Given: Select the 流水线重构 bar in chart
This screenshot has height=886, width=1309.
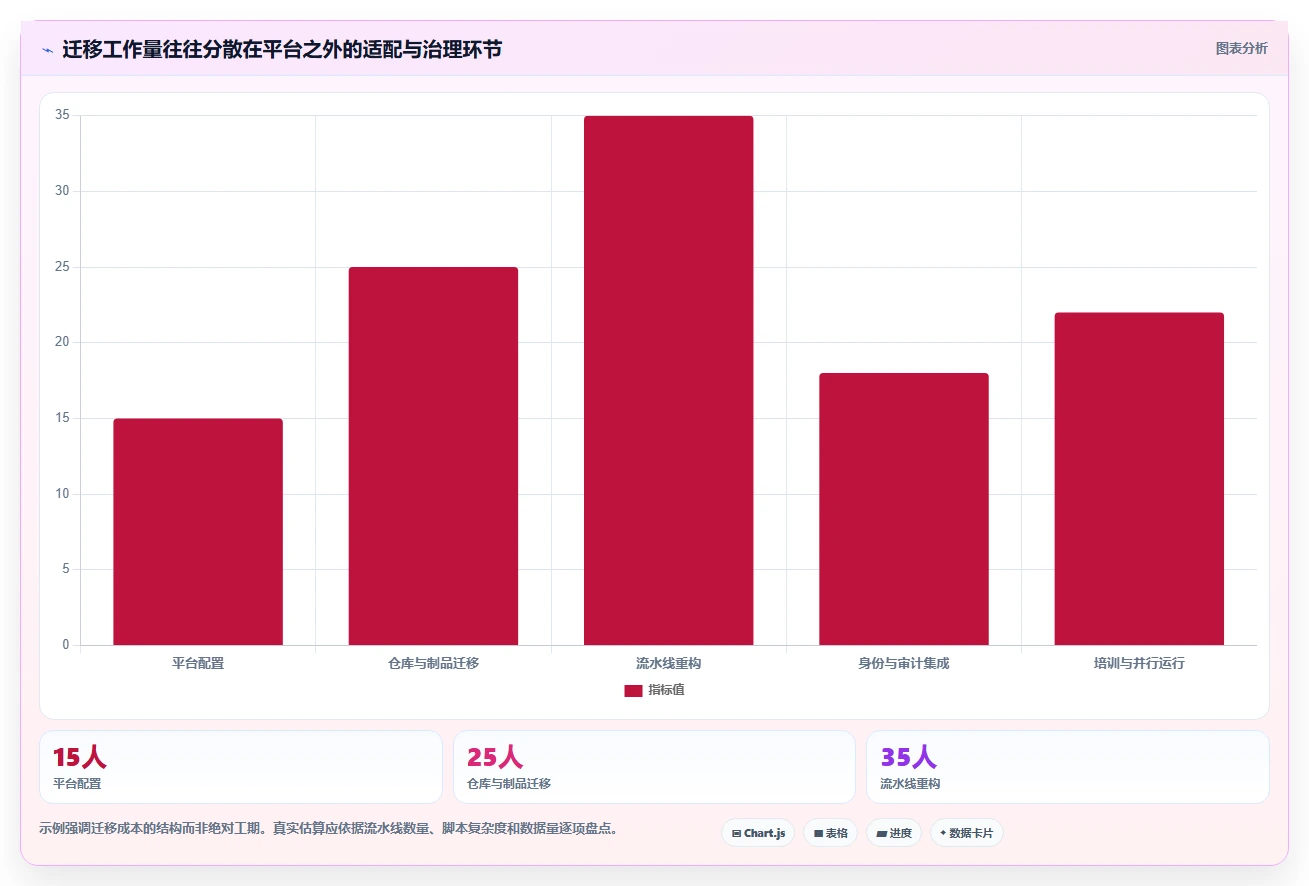Looking at the screenshot, I should tap(668, 380).
